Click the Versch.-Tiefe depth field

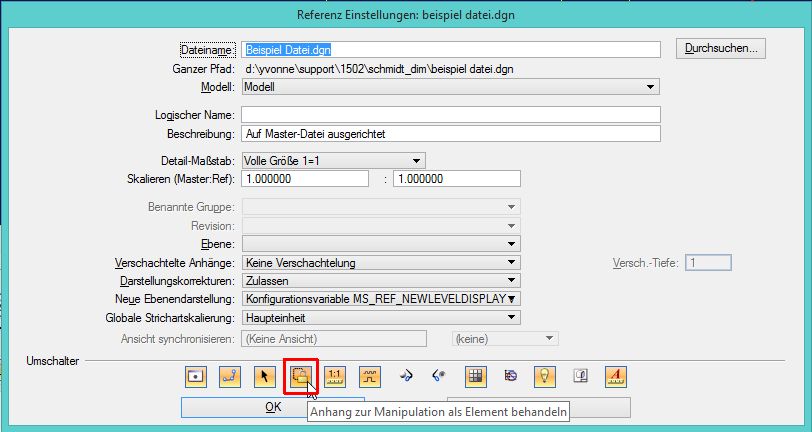tap(708, 263)
